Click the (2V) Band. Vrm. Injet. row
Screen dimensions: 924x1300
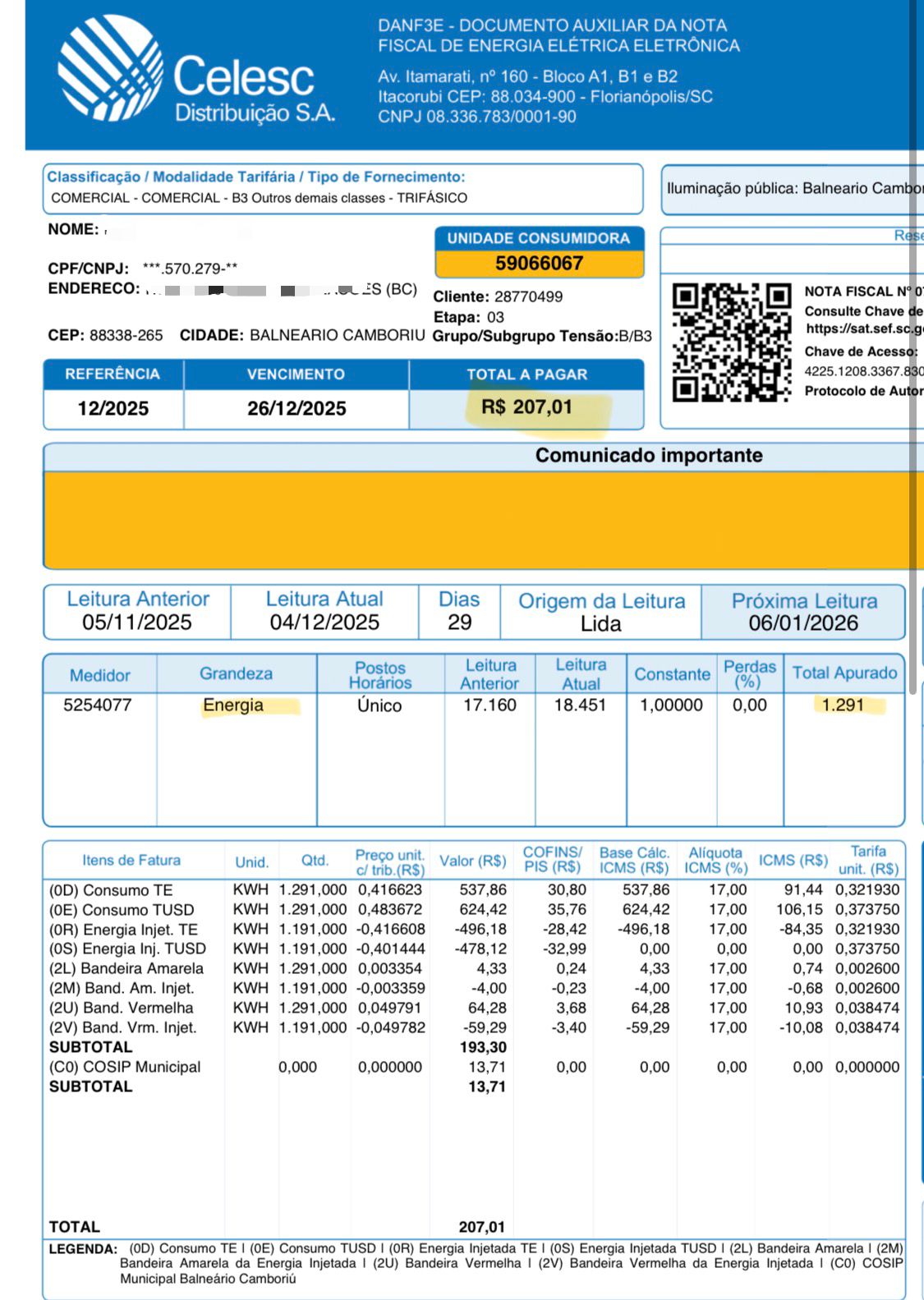tap(474, 1027)
